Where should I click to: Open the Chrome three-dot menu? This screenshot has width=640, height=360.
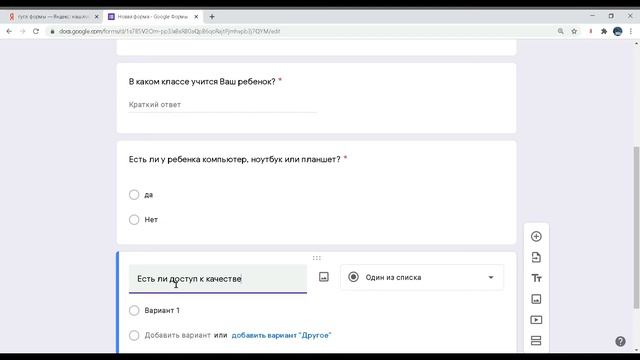tap(631, 31)
